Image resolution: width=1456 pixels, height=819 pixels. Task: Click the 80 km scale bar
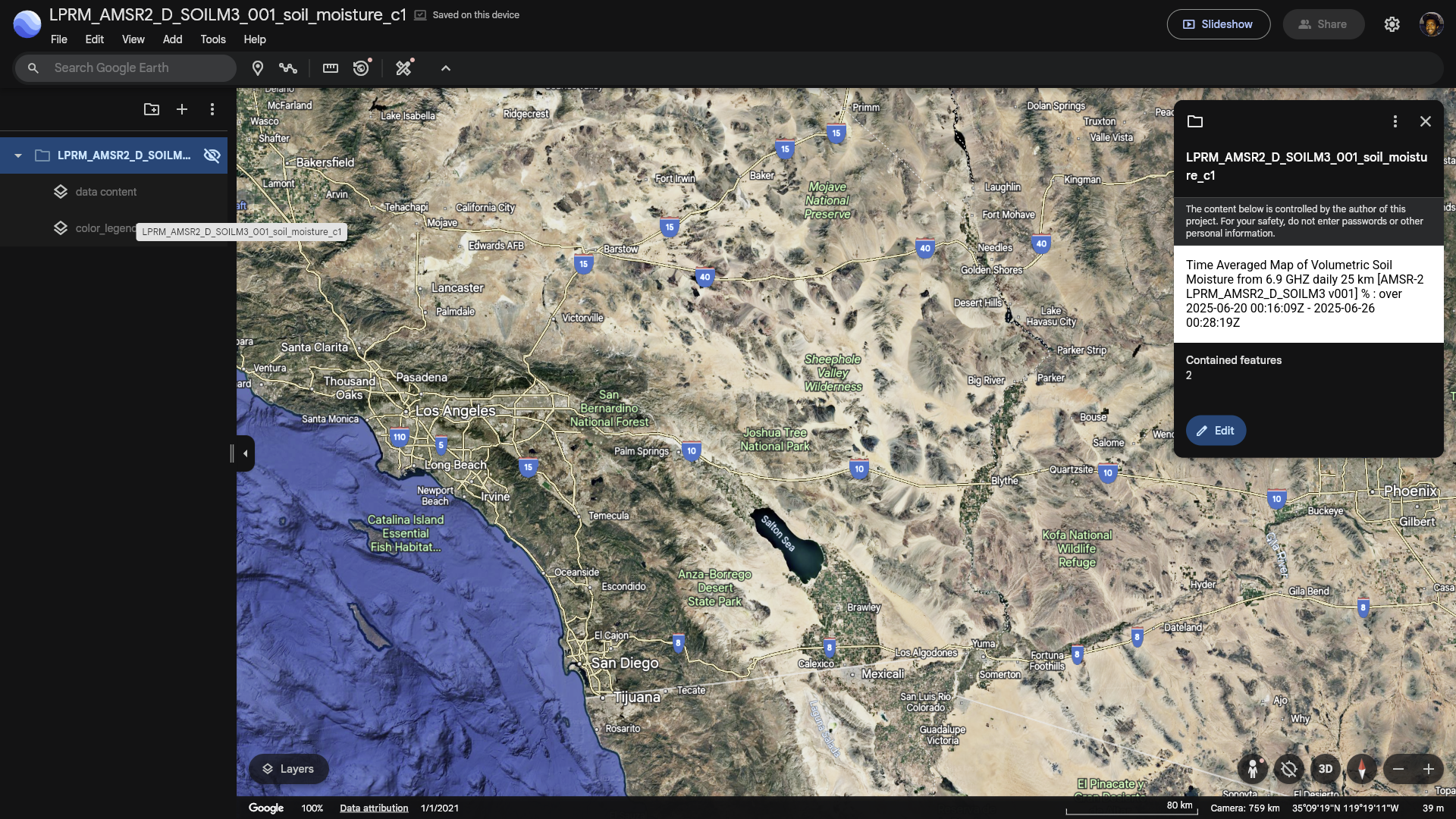[x=1132, y=808]
